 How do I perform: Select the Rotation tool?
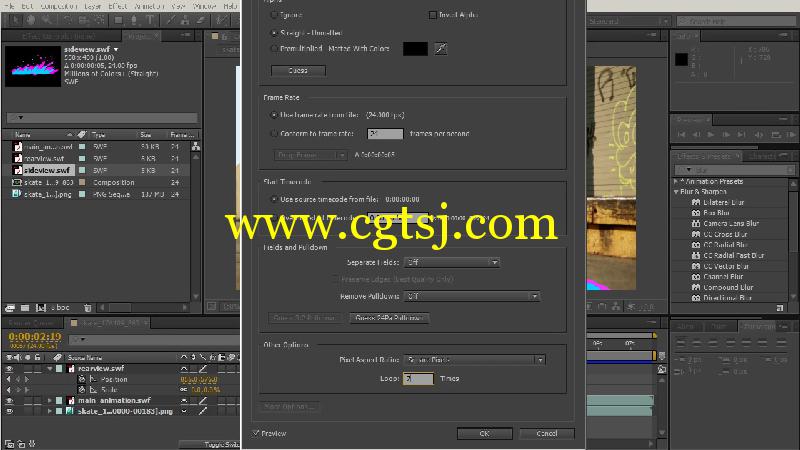point(67,20)
